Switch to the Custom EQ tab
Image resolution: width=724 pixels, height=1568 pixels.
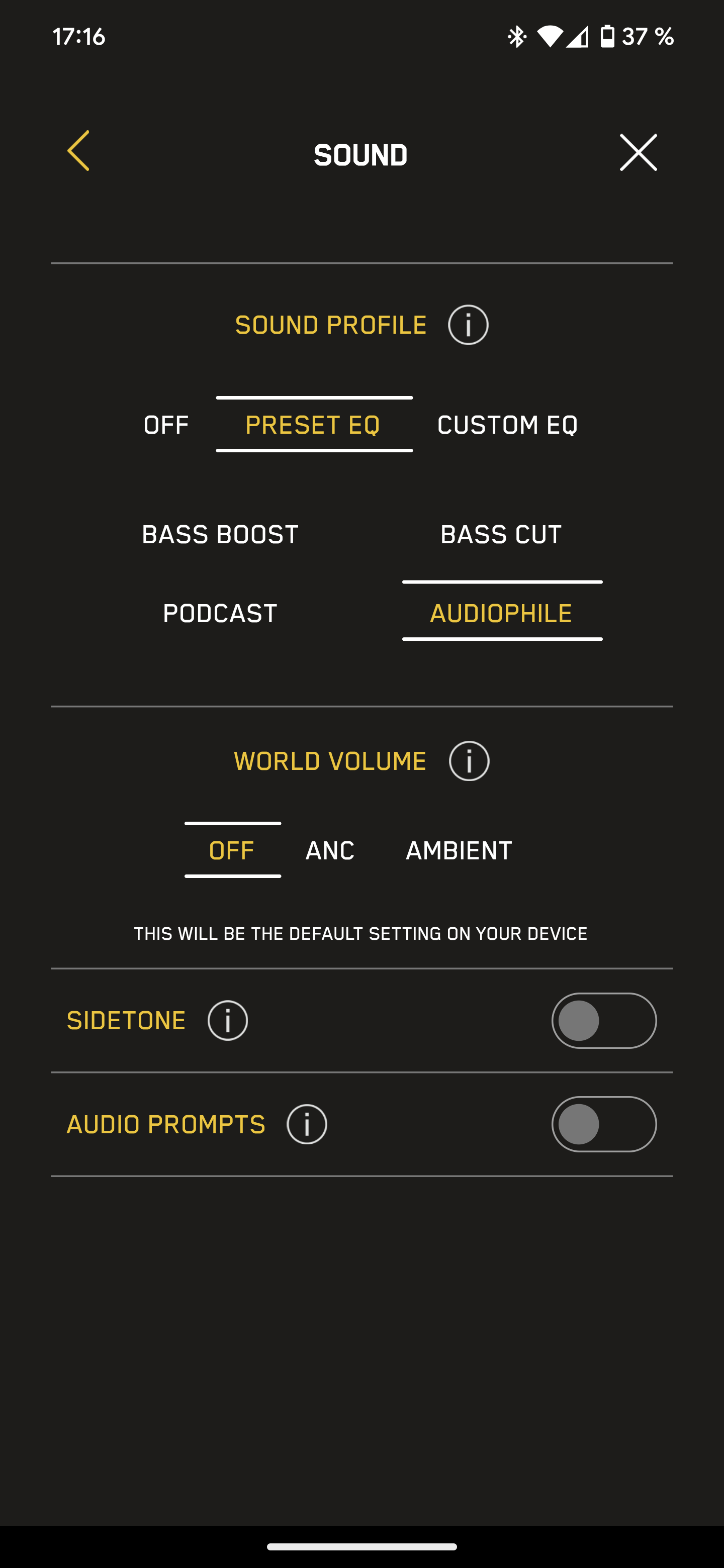tap(508, 425)
